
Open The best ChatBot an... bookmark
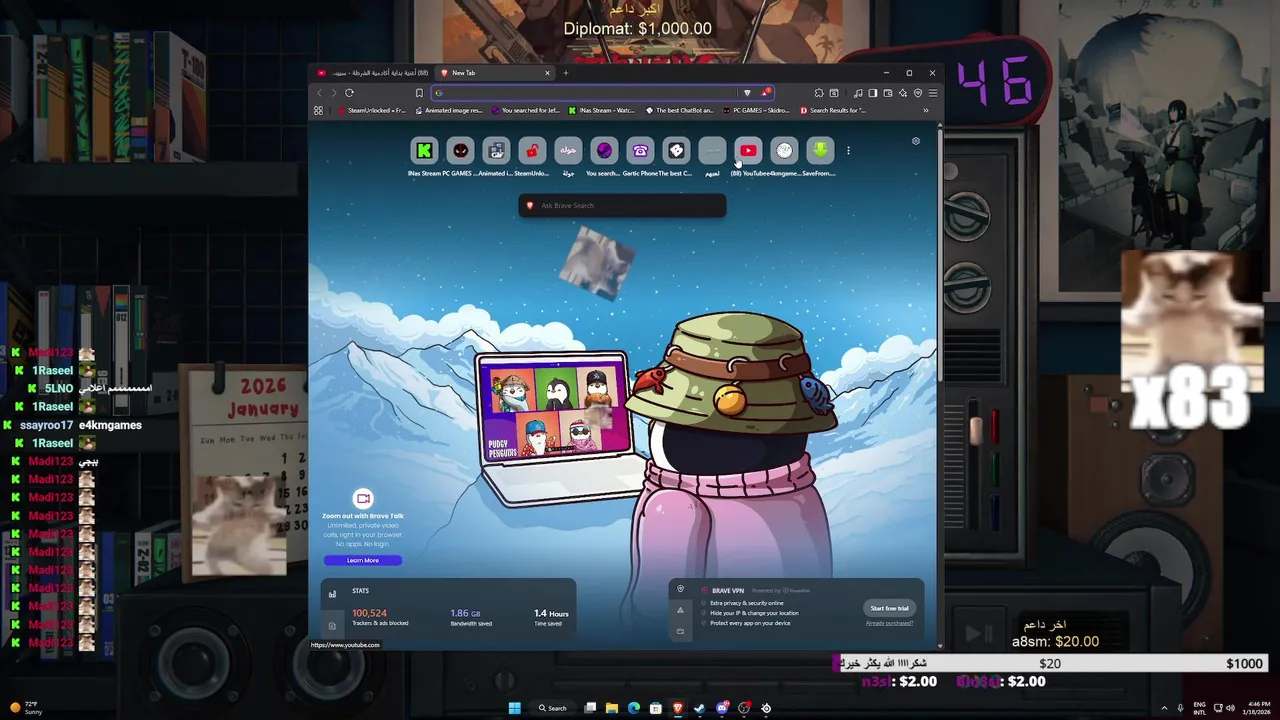680,111
